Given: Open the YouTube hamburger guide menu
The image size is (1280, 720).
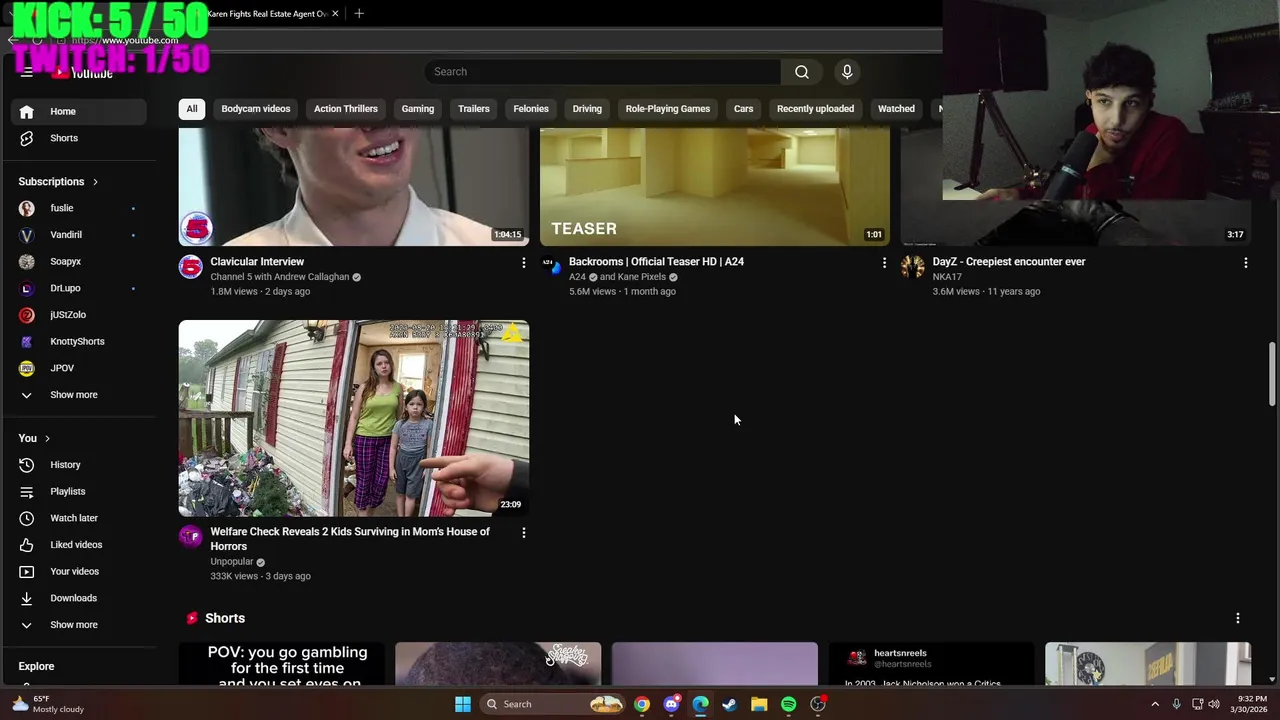Looking at the screenshot, I should click(27, 72).
